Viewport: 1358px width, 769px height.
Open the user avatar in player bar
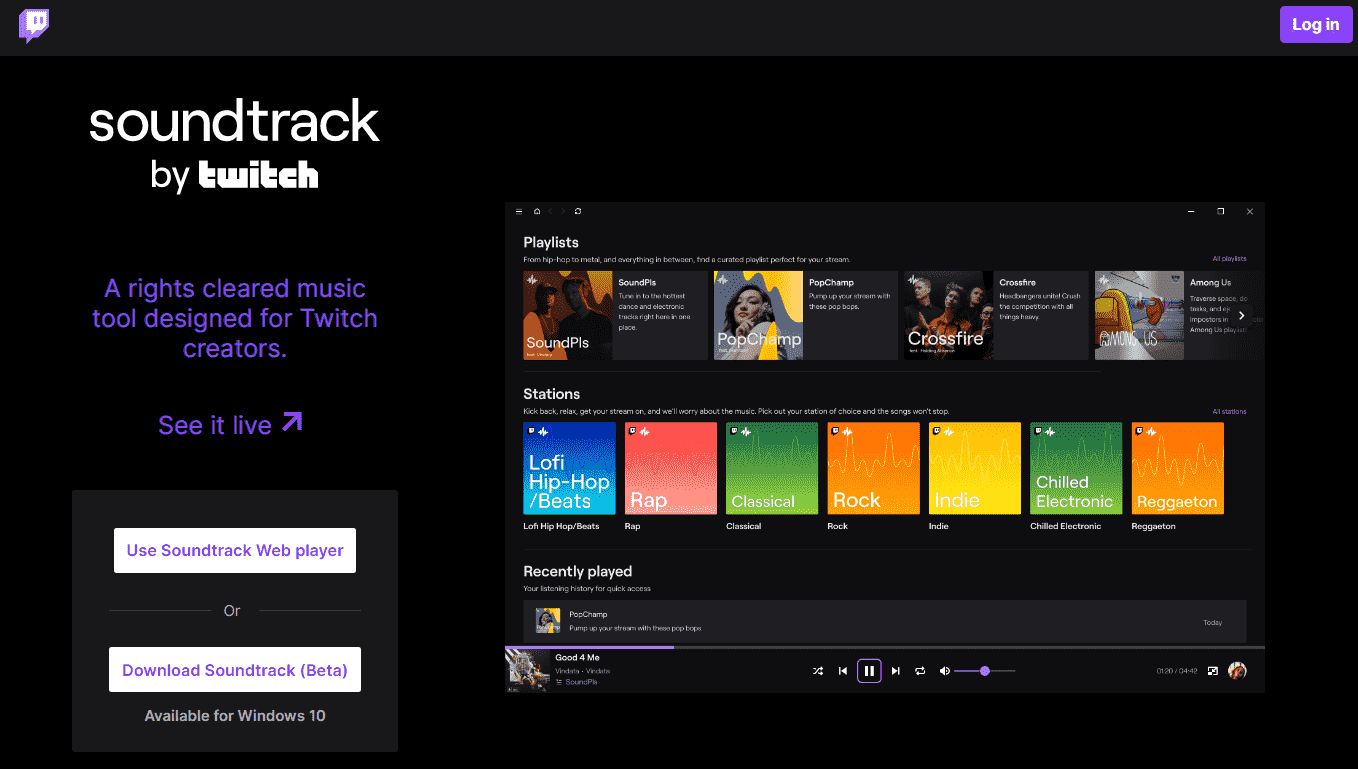click(x=1238, y=671)
